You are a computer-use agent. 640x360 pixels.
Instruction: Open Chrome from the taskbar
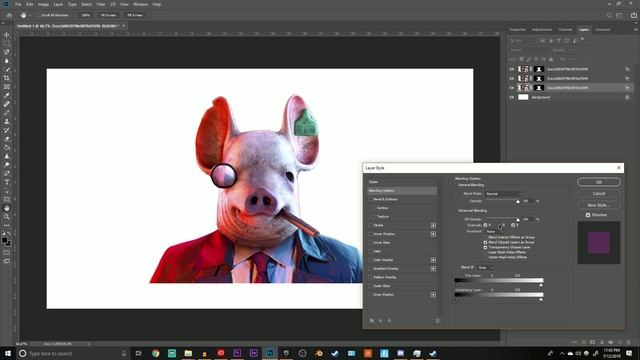pos(156,353)
